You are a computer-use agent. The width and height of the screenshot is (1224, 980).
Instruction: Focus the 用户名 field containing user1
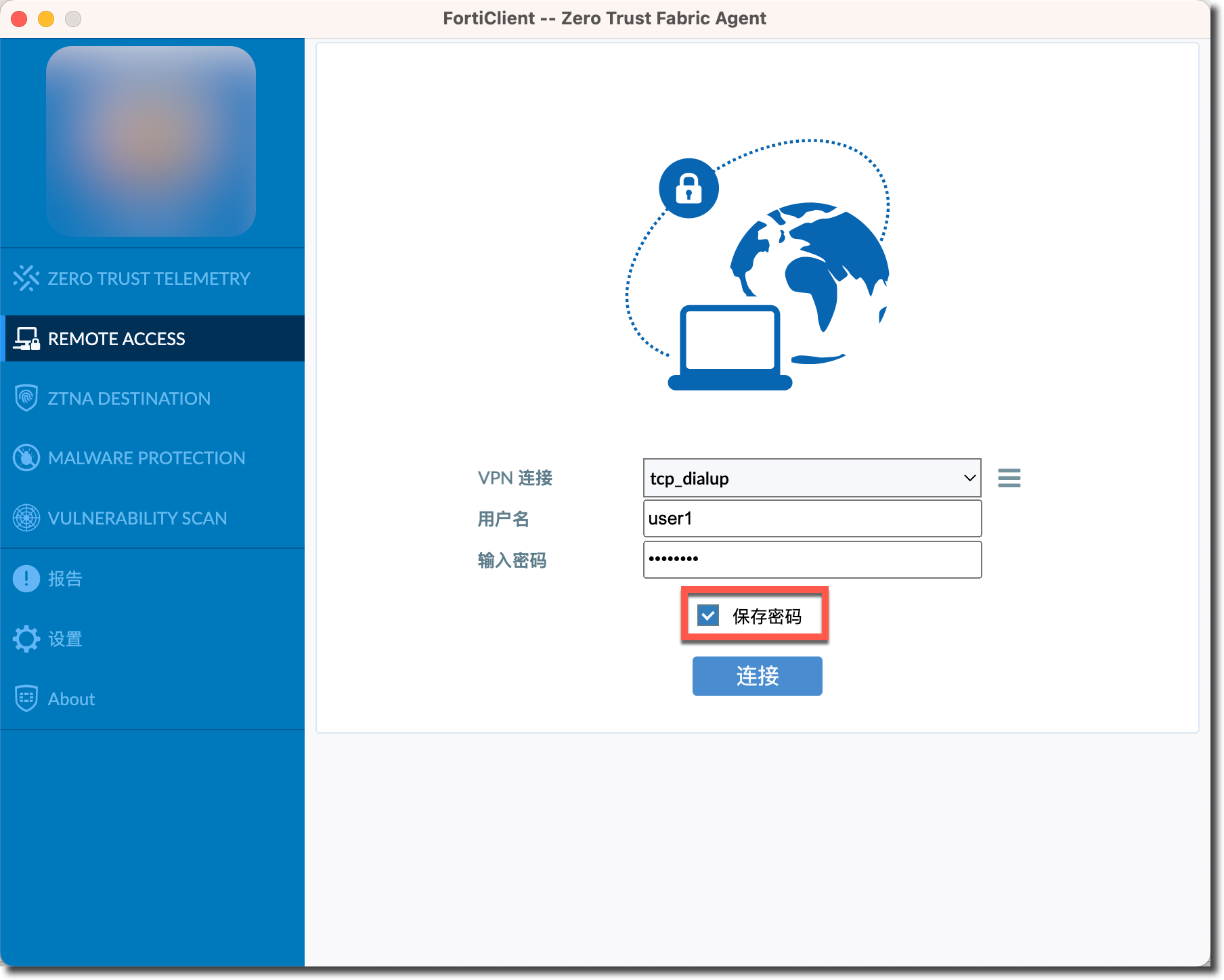click(811, 518)
